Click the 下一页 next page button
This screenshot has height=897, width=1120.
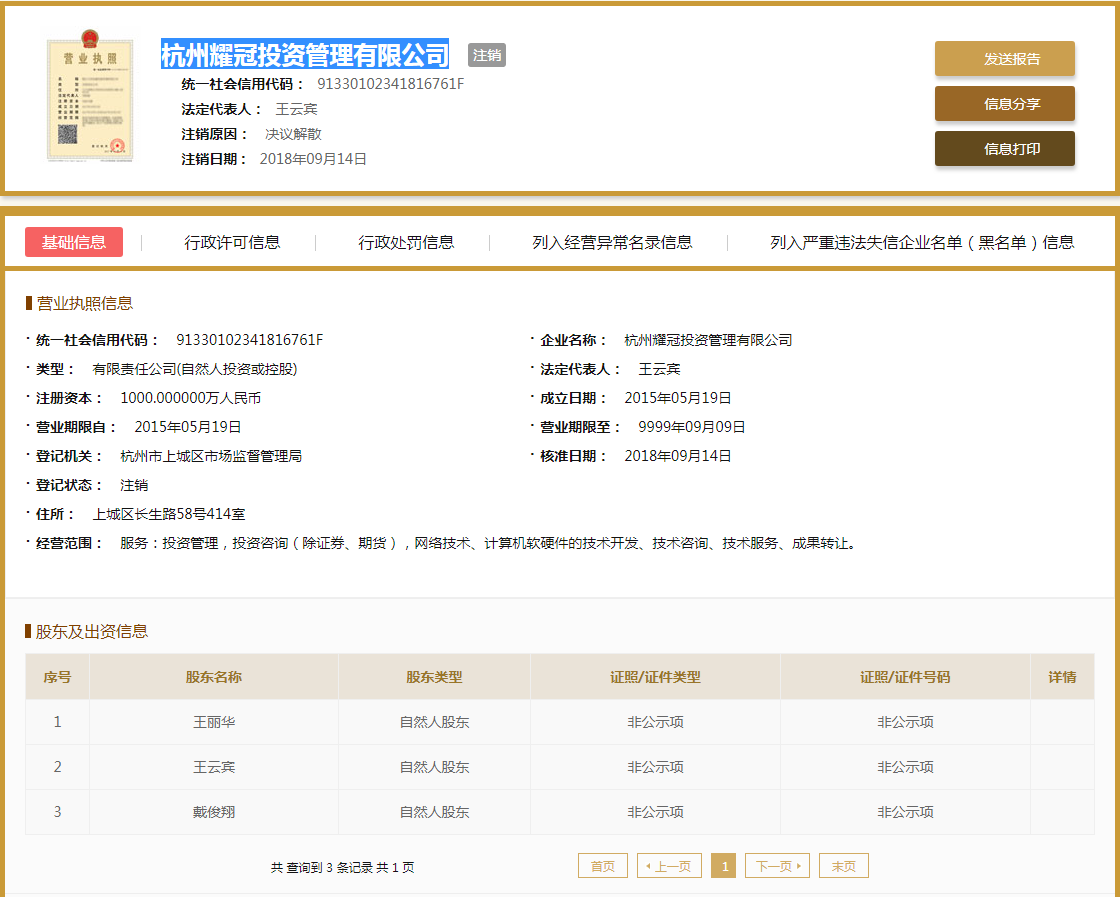777,866
